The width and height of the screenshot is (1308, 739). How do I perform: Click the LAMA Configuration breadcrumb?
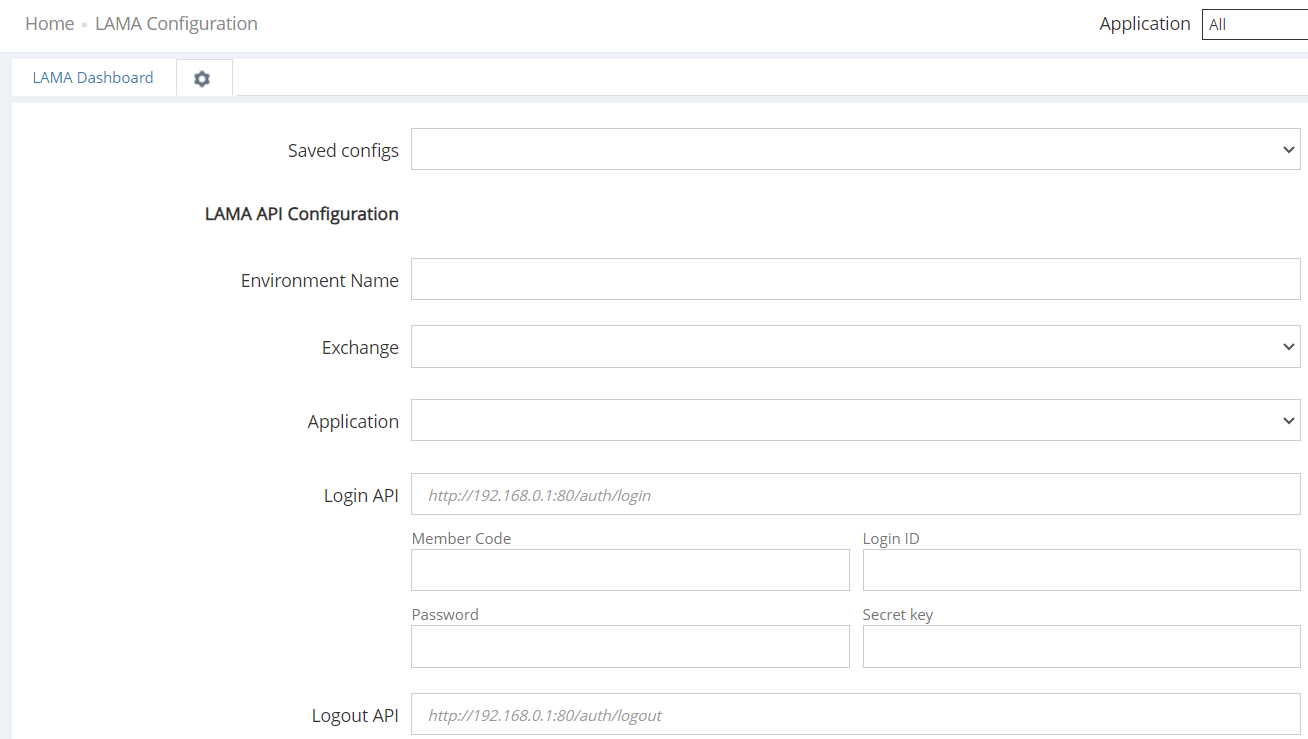176,24
